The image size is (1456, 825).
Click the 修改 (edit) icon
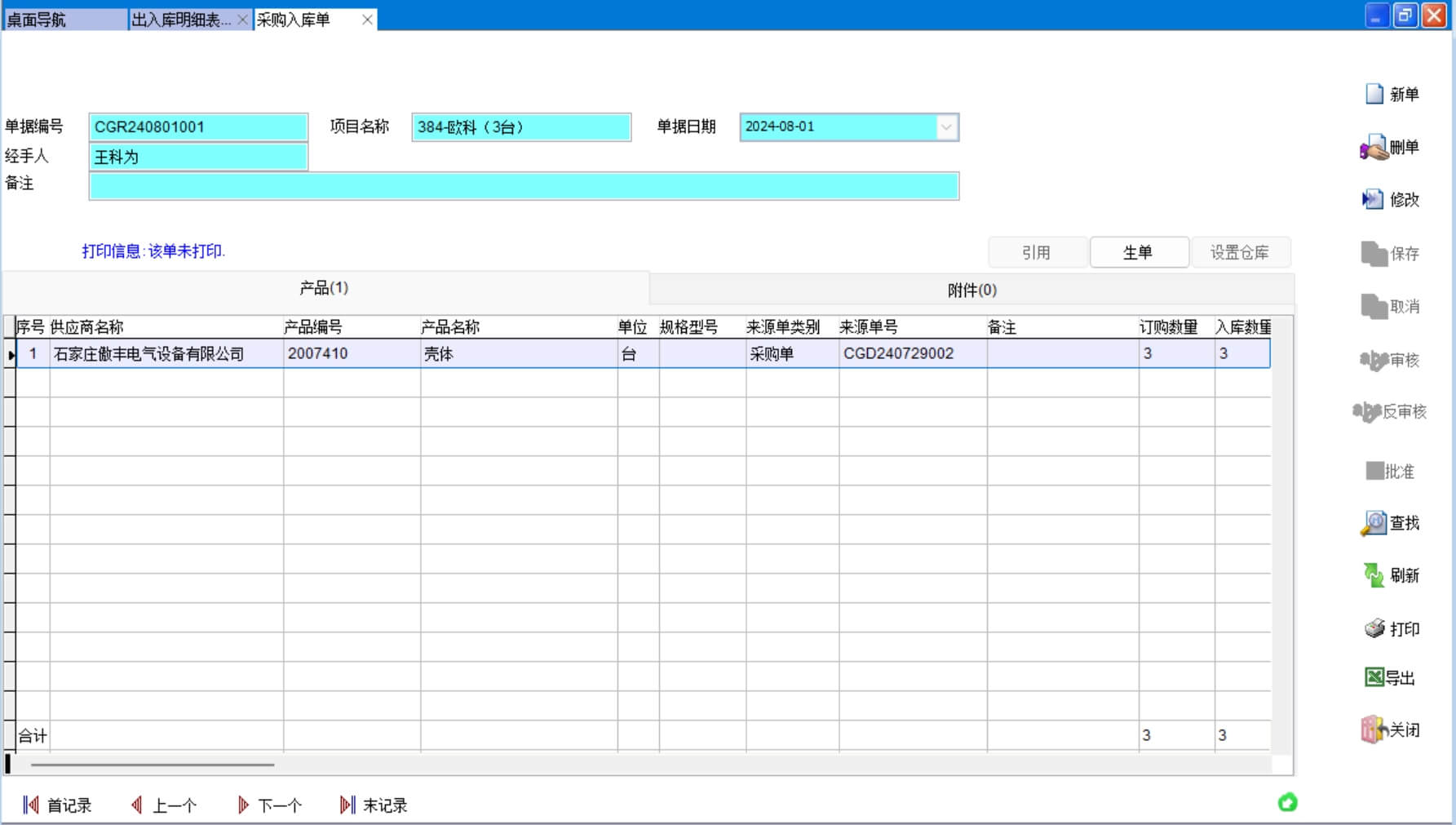pyautogui.click(x=1373, y=199)
